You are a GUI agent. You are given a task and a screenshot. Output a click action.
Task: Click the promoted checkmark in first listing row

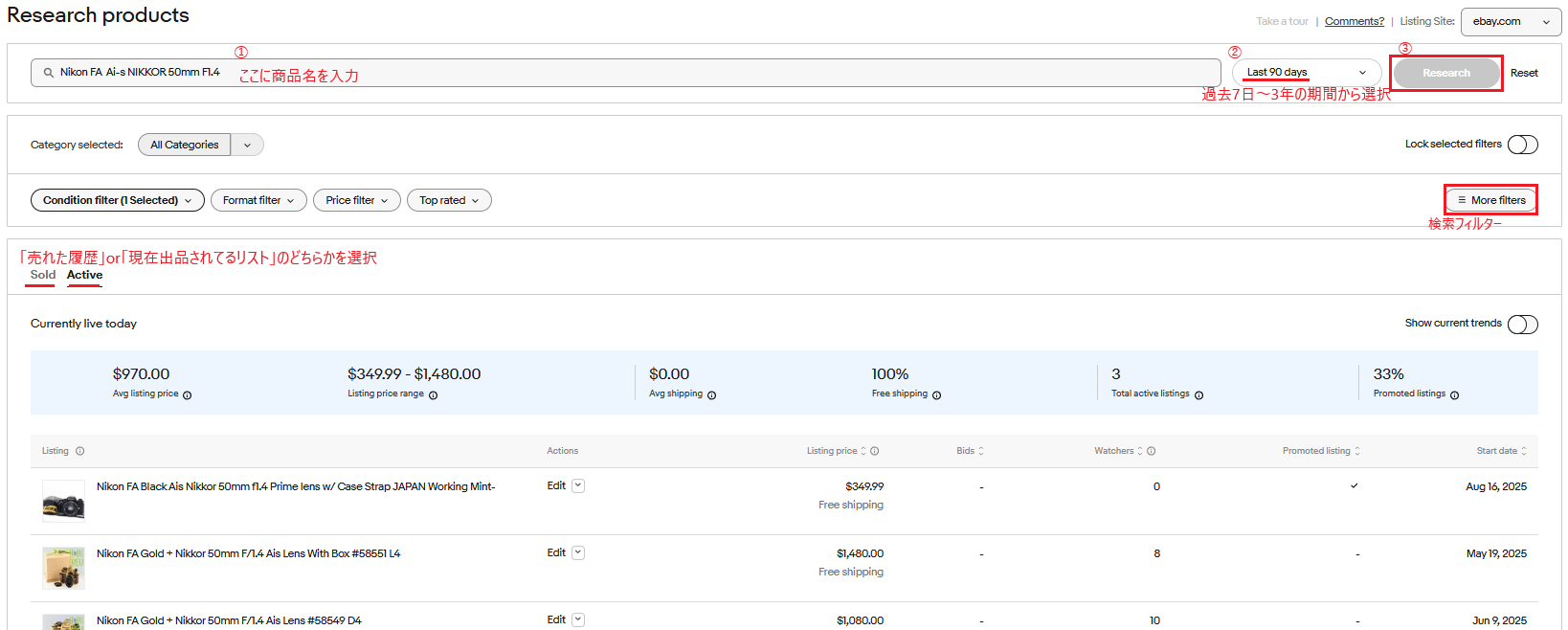(x=1355, y=485)
